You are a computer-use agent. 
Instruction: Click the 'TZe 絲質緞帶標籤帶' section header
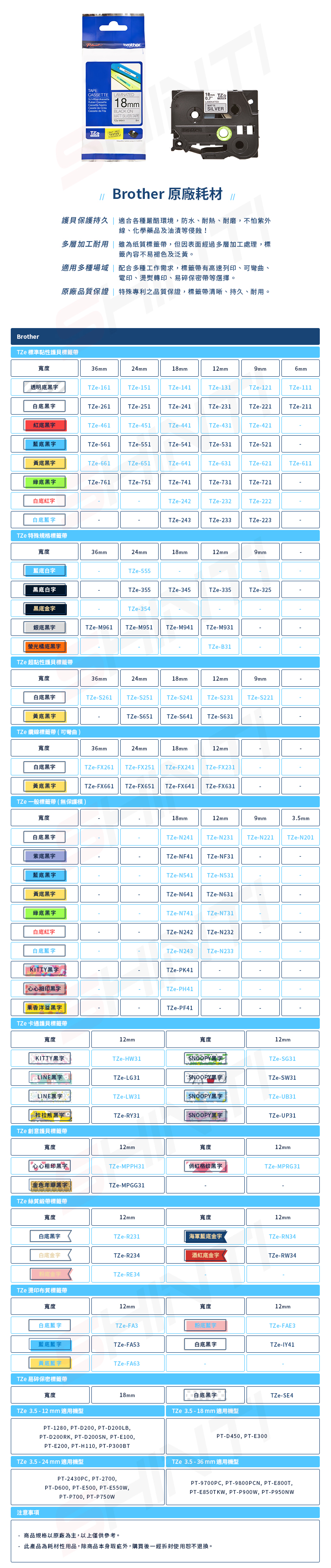point(165,1202)
